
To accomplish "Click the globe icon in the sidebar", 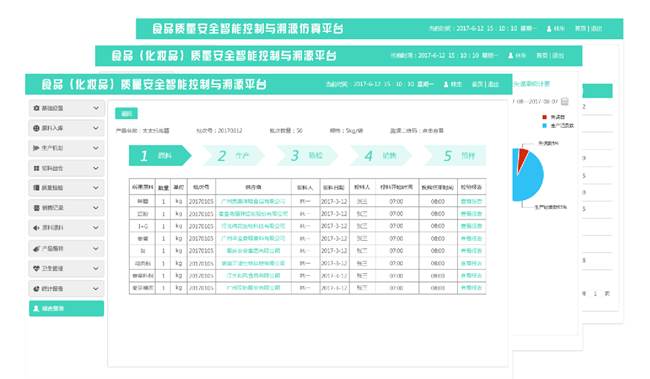I will coord(36,128).
